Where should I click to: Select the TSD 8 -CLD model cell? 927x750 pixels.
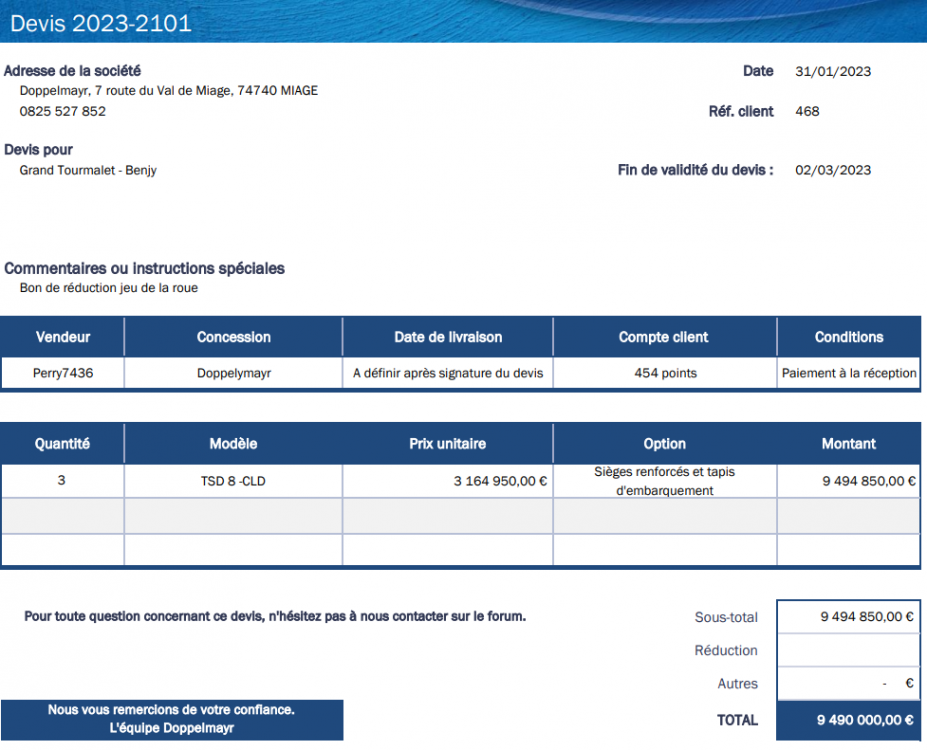[233, 481]
